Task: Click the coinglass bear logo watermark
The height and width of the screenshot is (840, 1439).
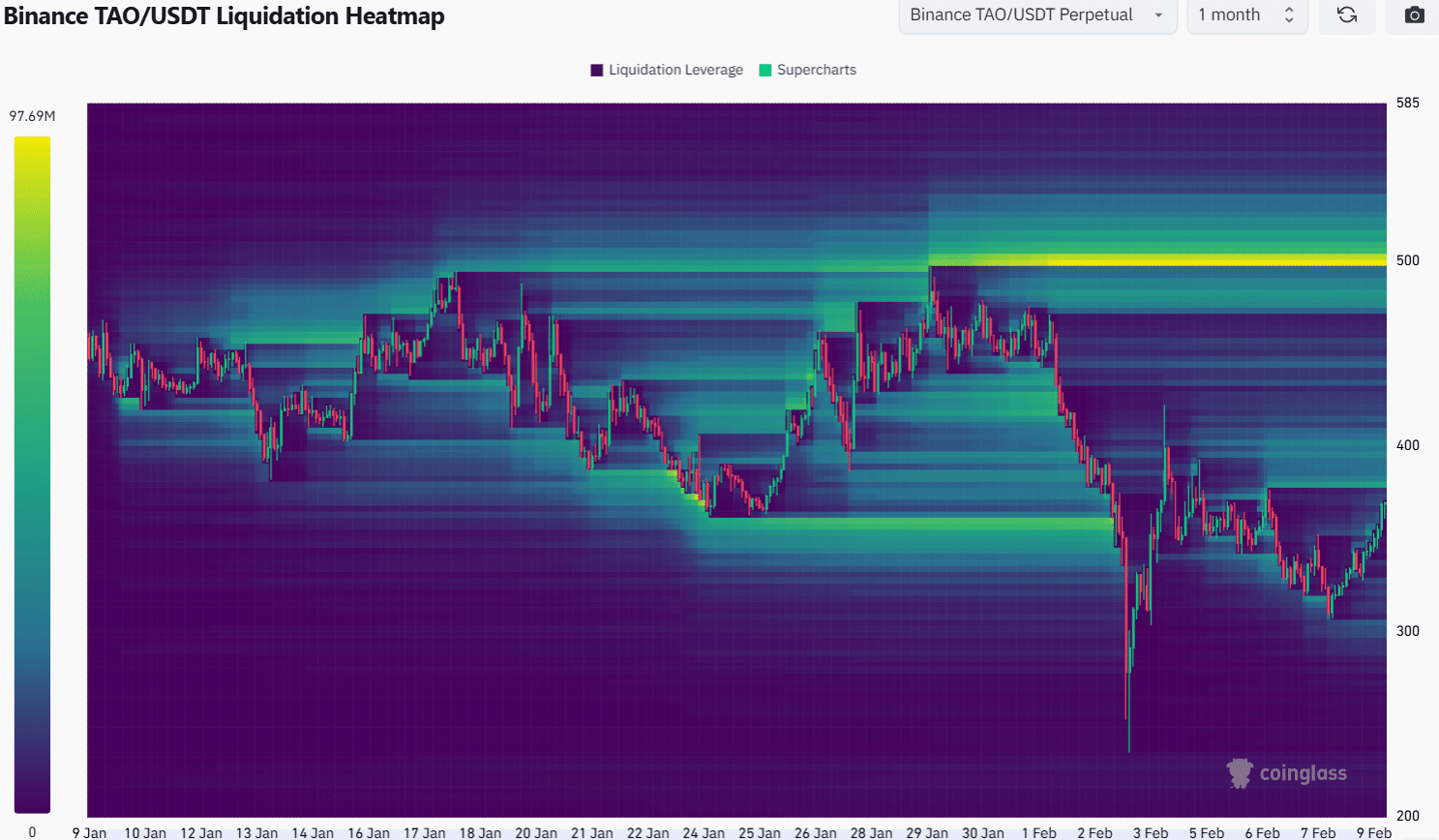Action: pos(1239,772)
